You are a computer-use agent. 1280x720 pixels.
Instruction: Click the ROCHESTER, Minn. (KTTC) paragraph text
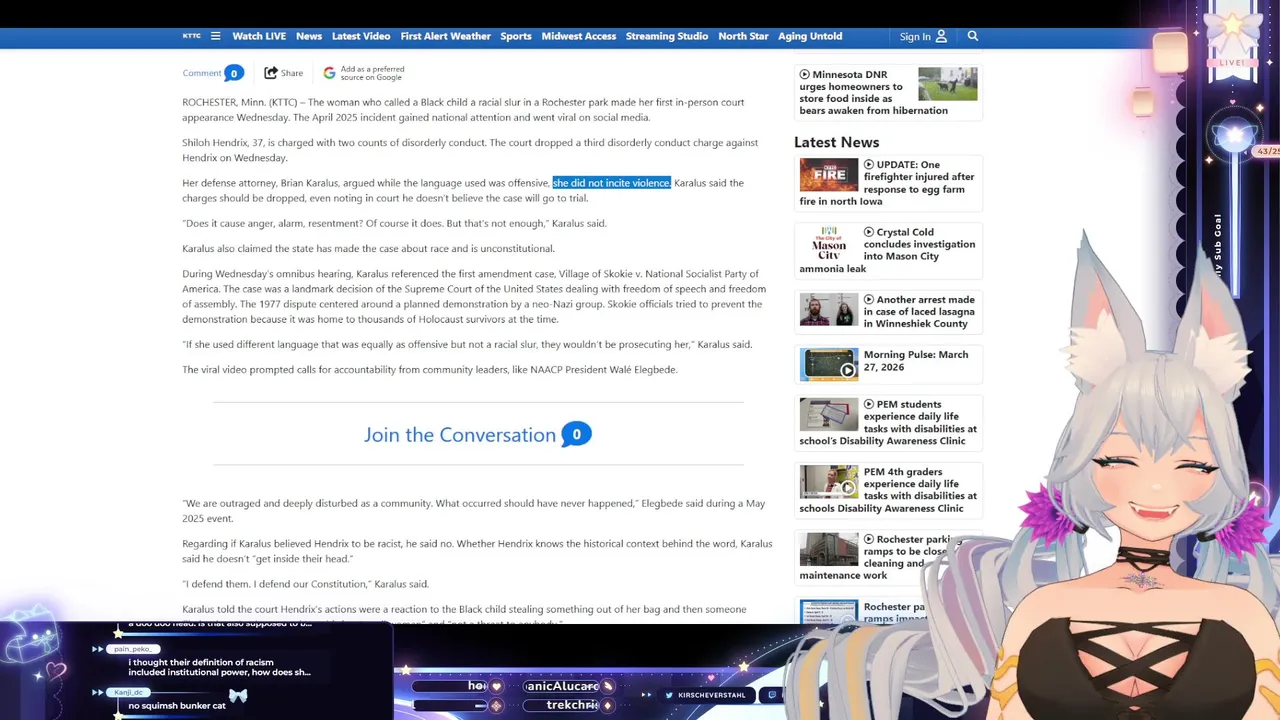(x=463, y=110)
